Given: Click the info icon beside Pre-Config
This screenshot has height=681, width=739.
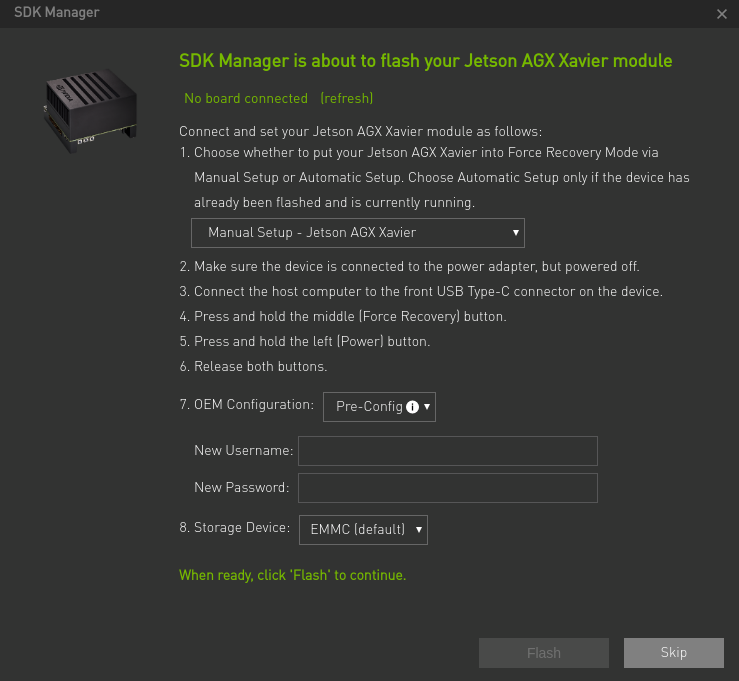Looking at the screenshot, I should pyautogui.click(x=412, y=407).
